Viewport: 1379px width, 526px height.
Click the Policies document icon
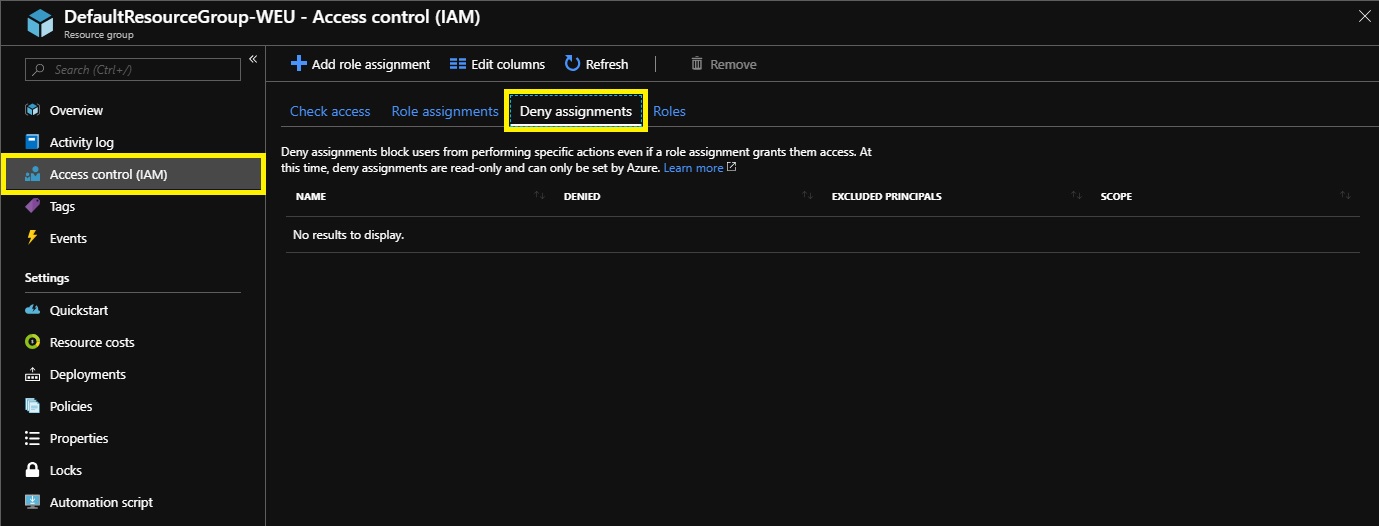pyautogui.click(x=32, y=406)
